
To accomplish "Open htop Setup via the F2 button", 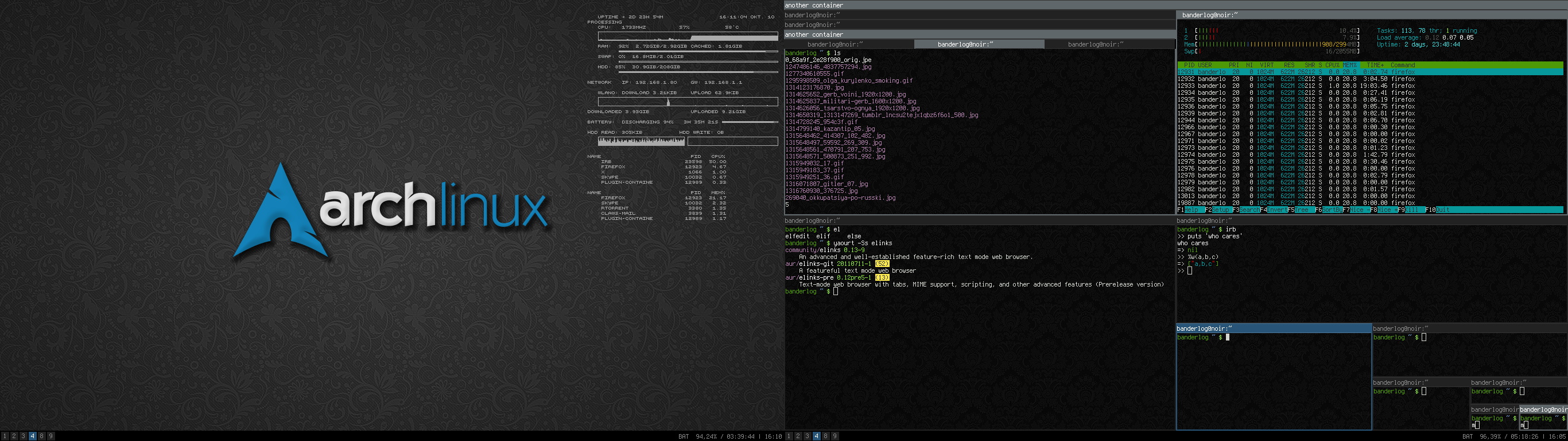I will point(1218,210).
